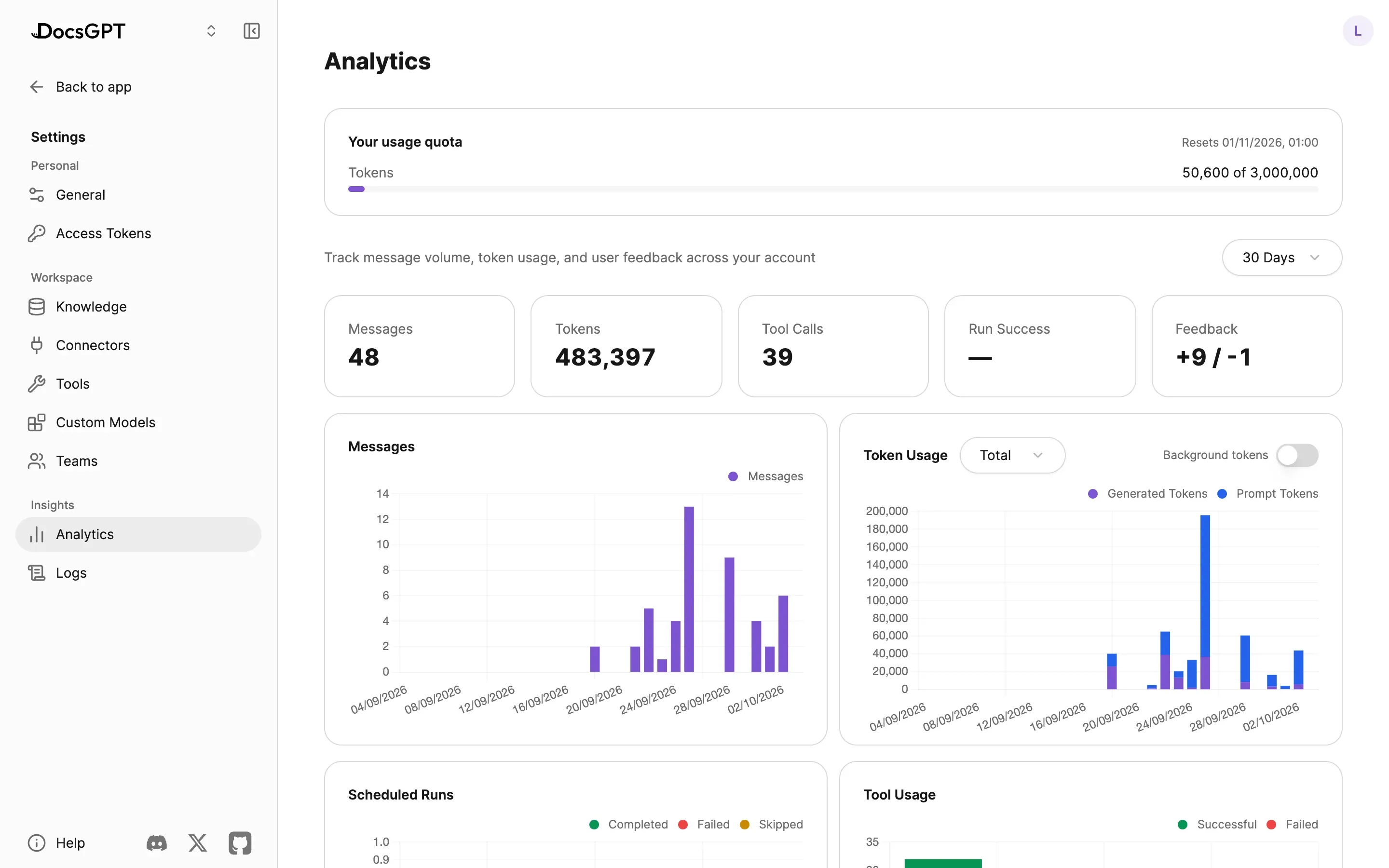The image size is (1389, 868).
Task: Click the DocsGPT logo
Action: [78, 31]
